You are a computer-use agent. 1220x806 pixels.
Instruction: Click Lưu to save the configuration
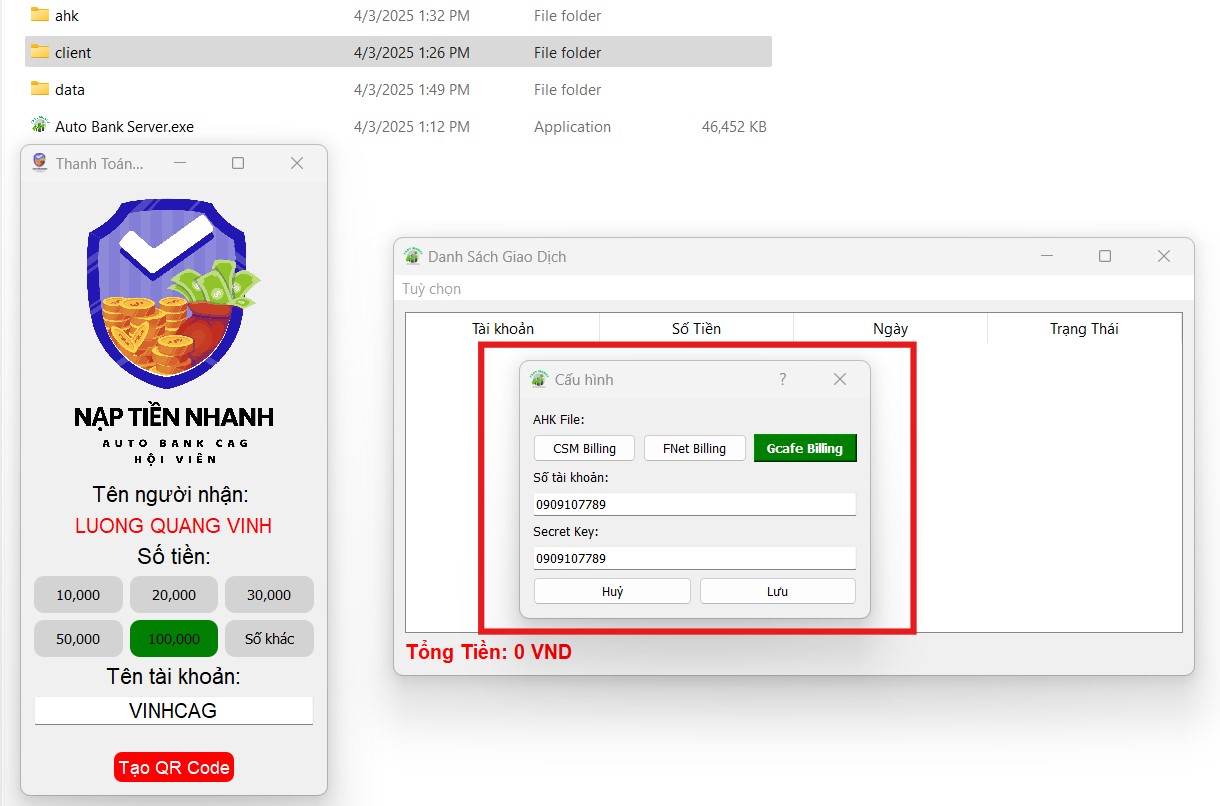coord(777,590)
